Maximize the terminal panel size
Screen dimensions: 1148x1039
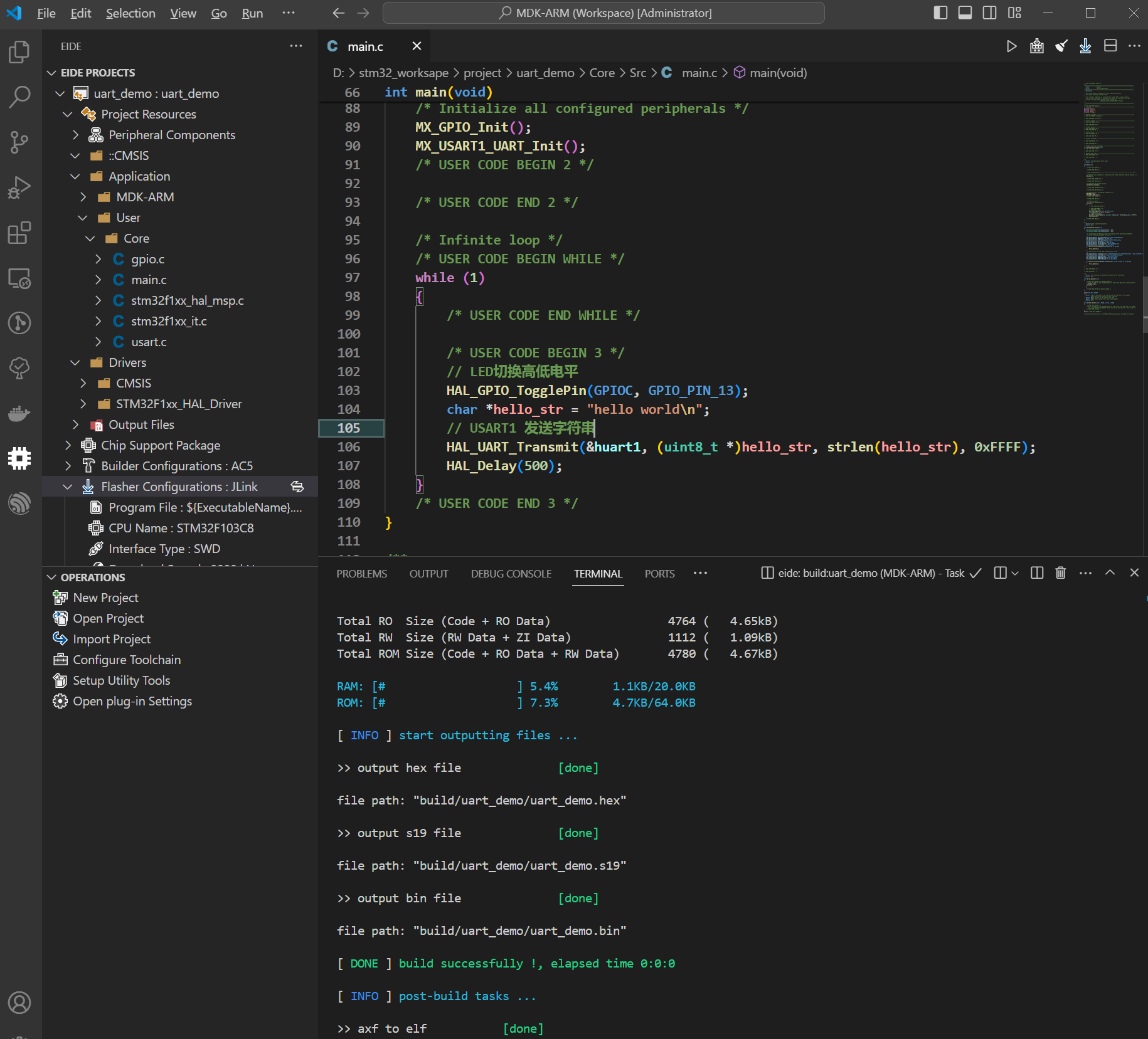point(1110,573)
